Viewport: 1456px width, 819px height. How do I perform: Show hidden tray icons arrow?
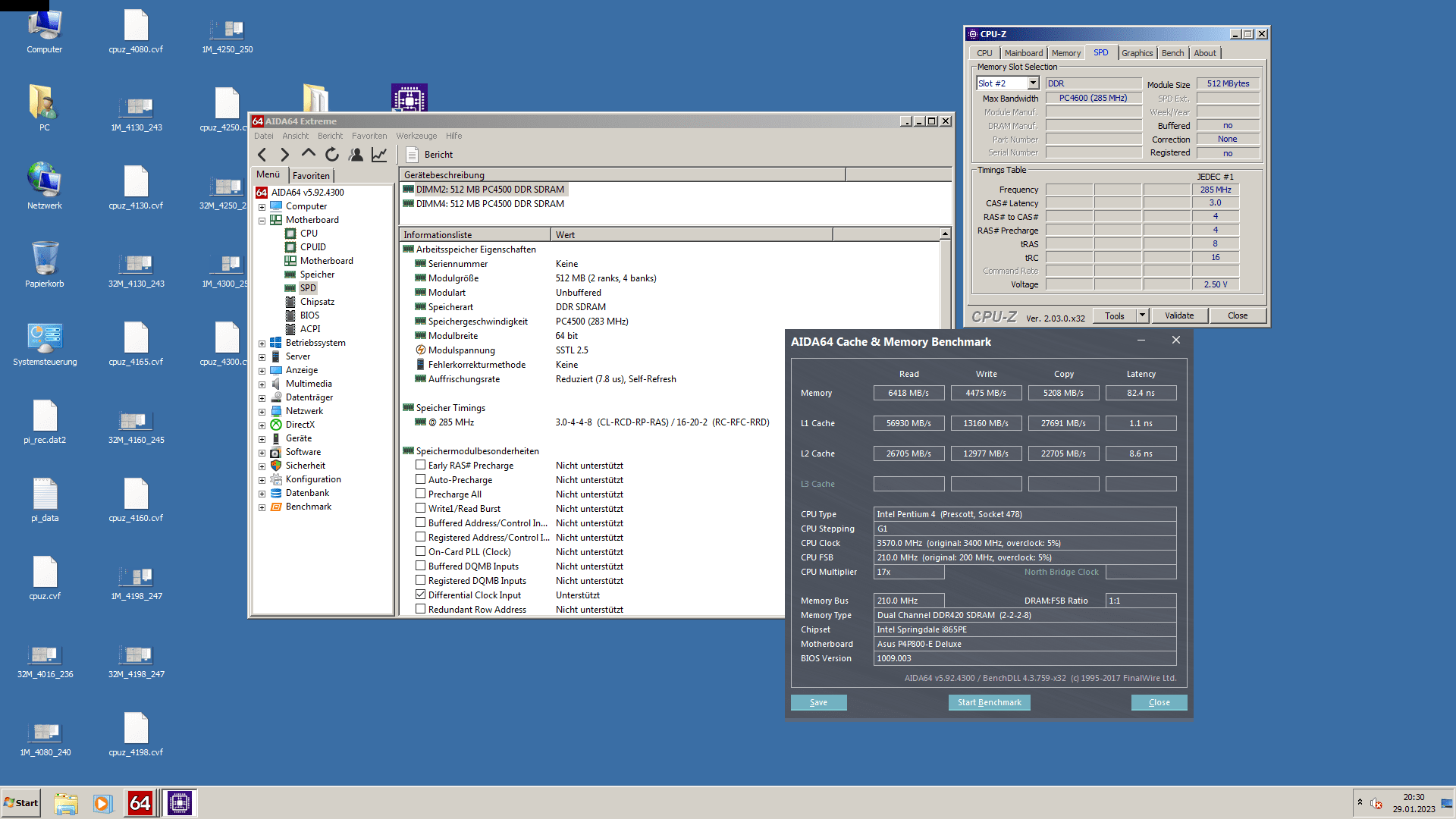click(x=1360, y=802)
